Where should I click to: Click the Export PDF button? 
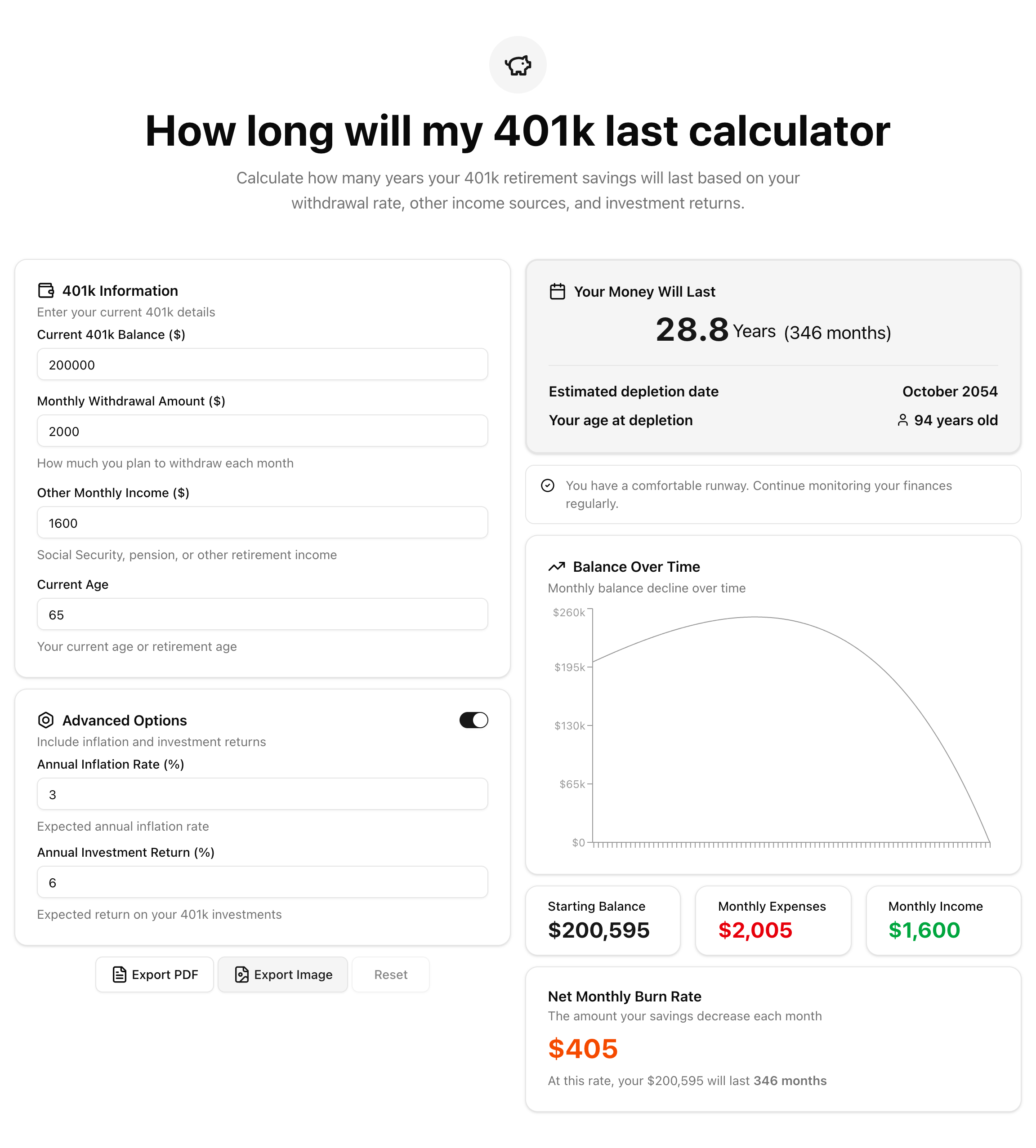pos(154,974)
